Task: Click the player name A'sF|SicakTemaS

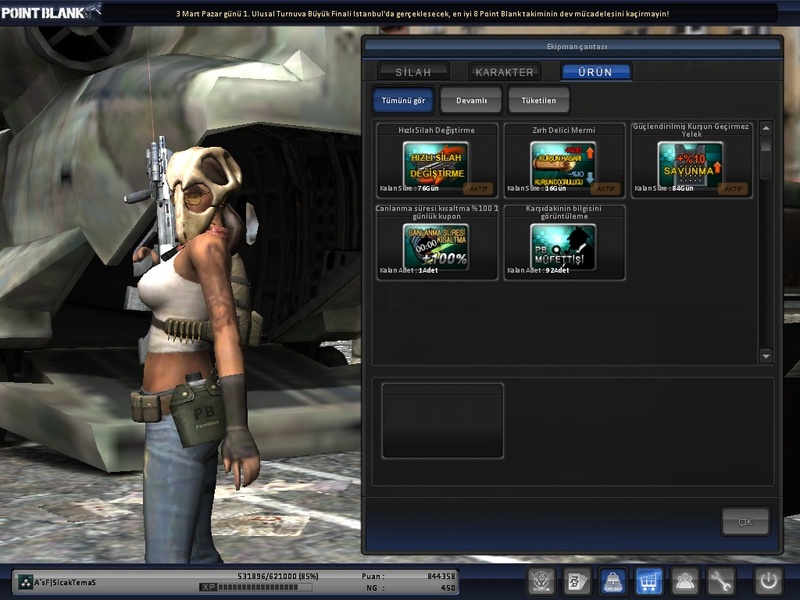Action: coord(65,582)
